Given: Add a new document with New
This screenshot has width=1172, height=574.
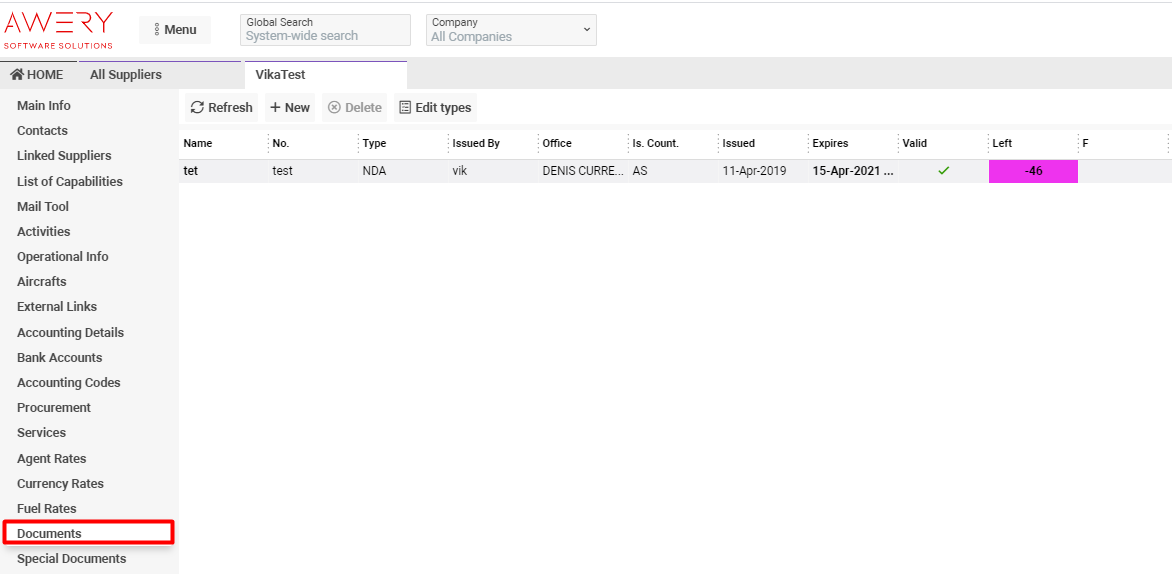Looking at the screenshot, I should 290,108.
